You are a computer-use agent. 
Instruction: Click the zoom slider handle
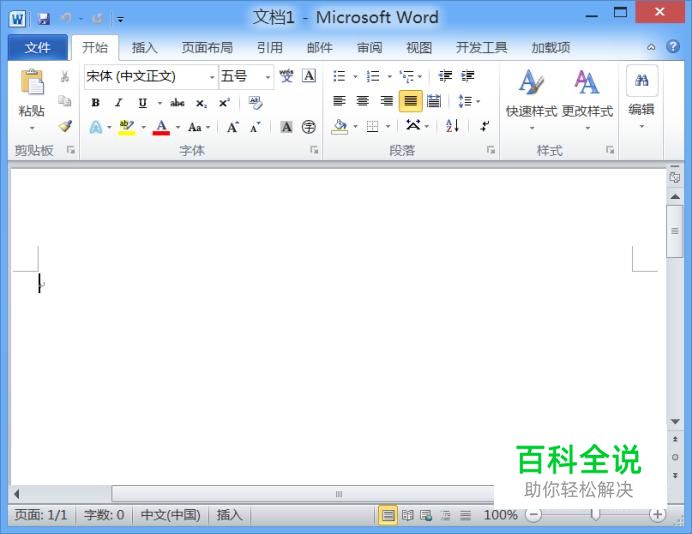[x=595, y=514]
